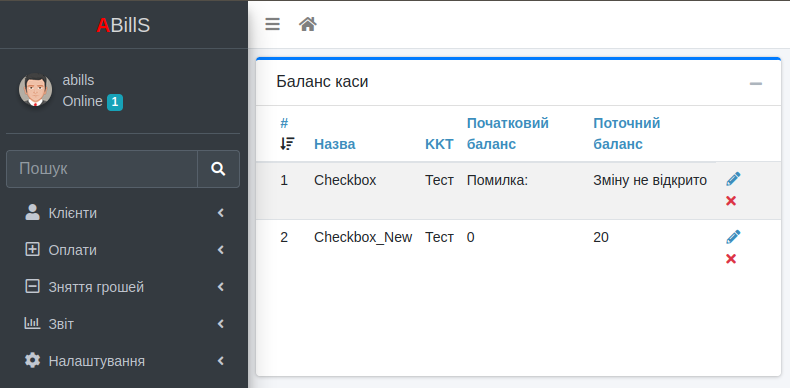Expand the Клієнти menu chevron
This screenshot has height=388, width=790.
pyautogui.click(x=221, y=213)
